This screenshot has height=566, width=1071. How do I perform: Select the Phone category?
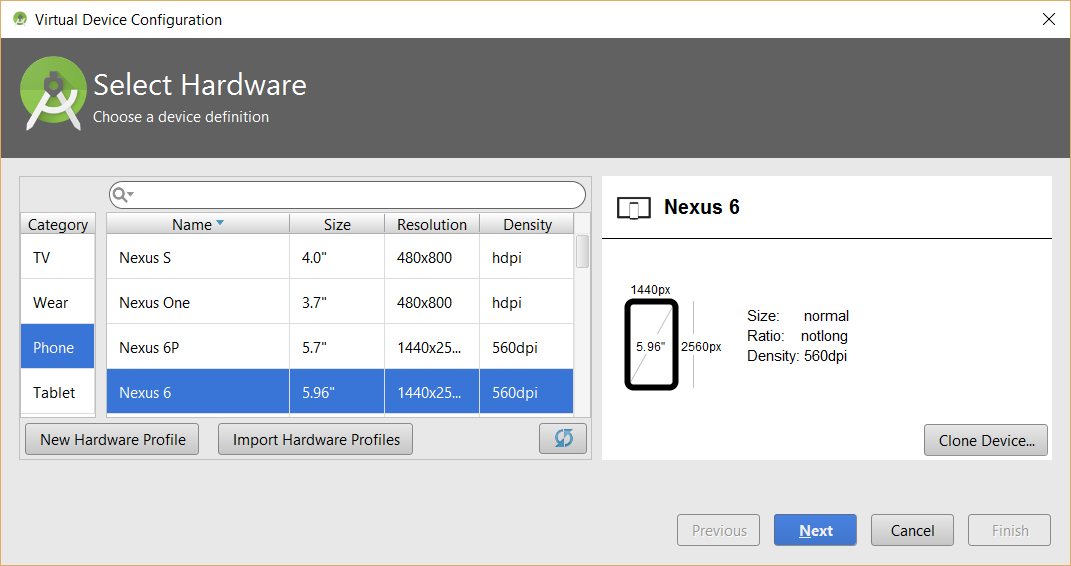pos(57,347)
